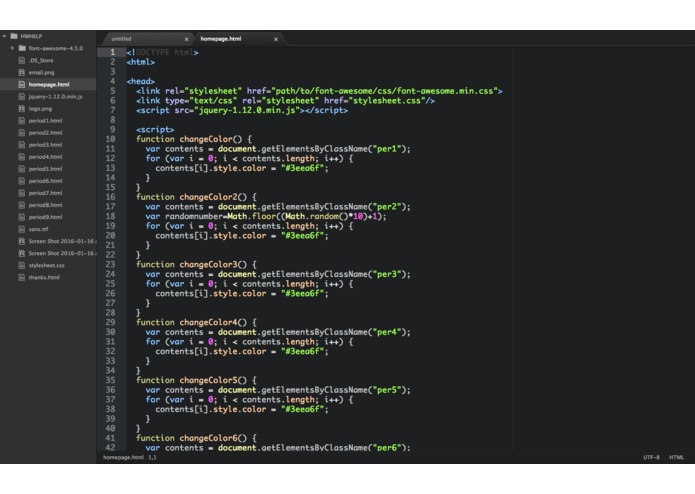Open period2.html from the sidebar
Image resolution: width=695 pixels, height=494 pixels.
[45, 133]
